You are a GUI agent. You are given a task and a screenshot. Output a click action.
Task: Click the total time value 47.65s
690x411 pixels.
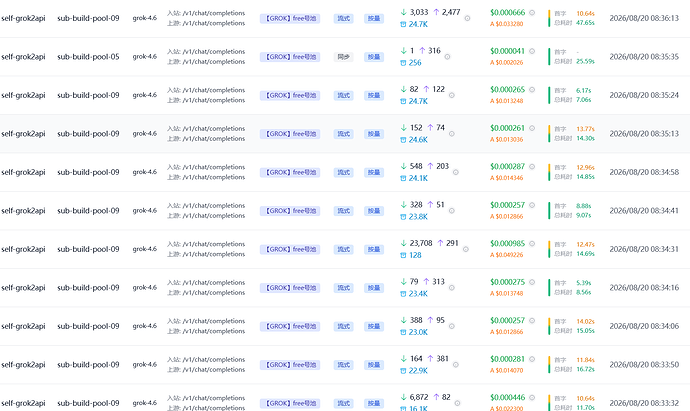pyautogui.click(x=585, y=22)
